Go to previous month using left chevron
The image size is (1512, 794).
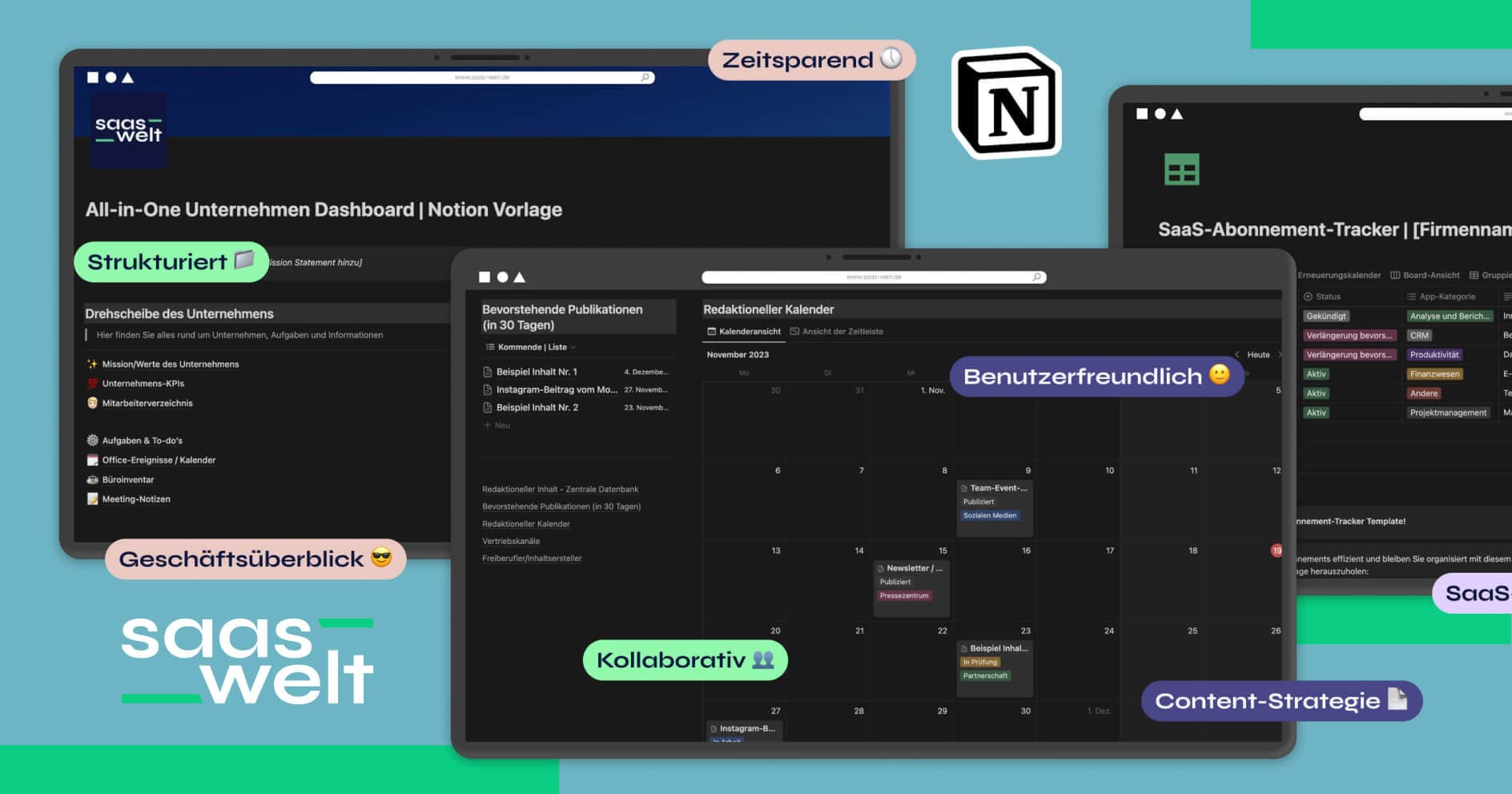1237,355
